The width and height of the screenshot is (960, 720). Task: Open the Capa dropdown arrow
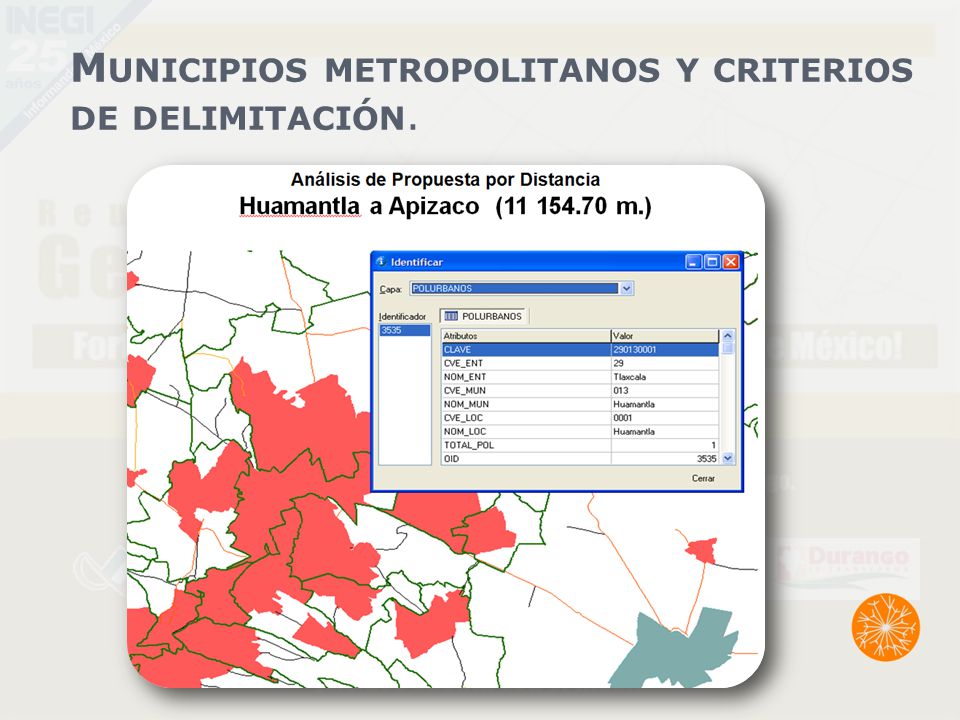[x=626, y=288]
